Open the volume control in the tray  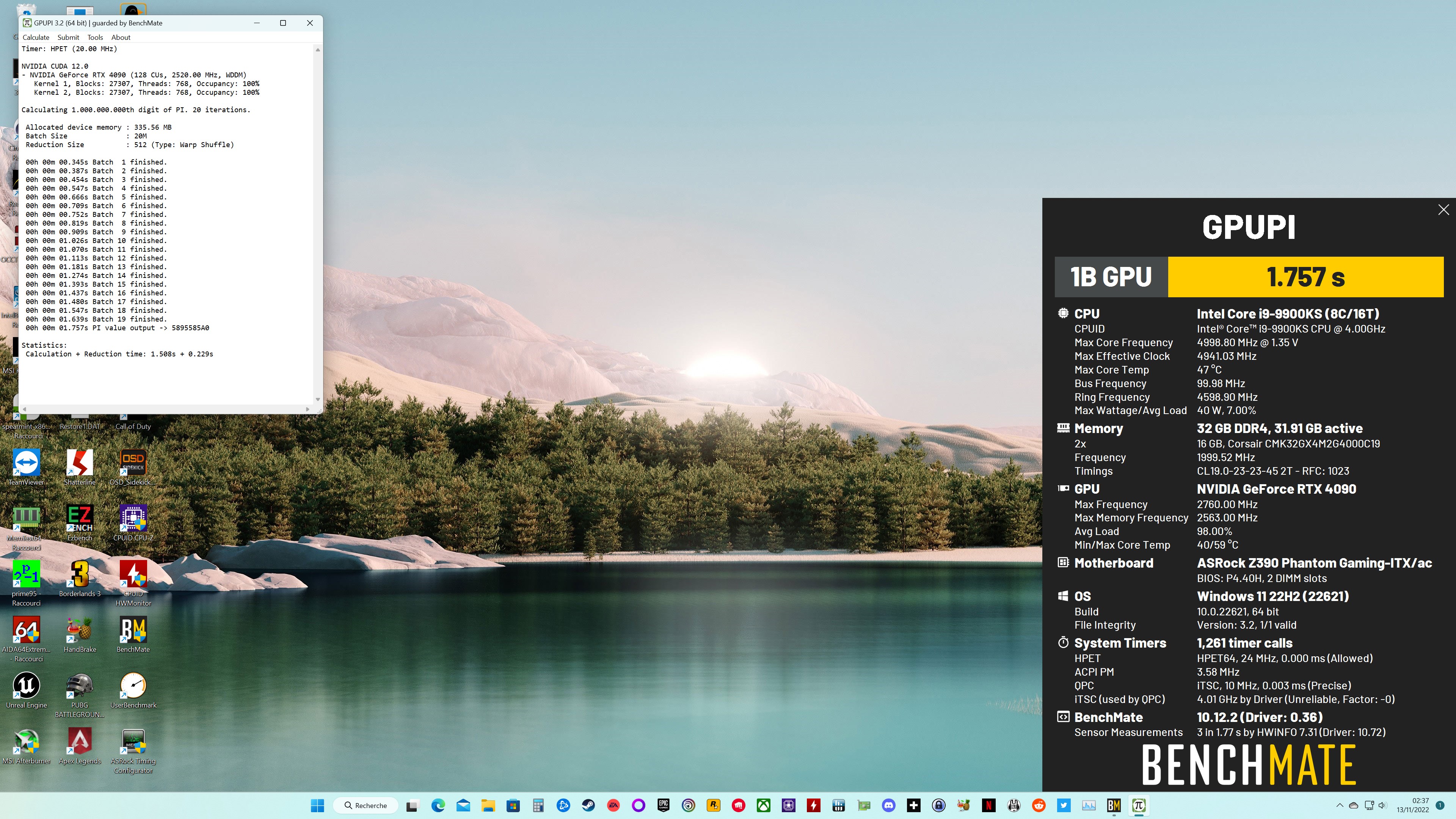(1382, 805)
